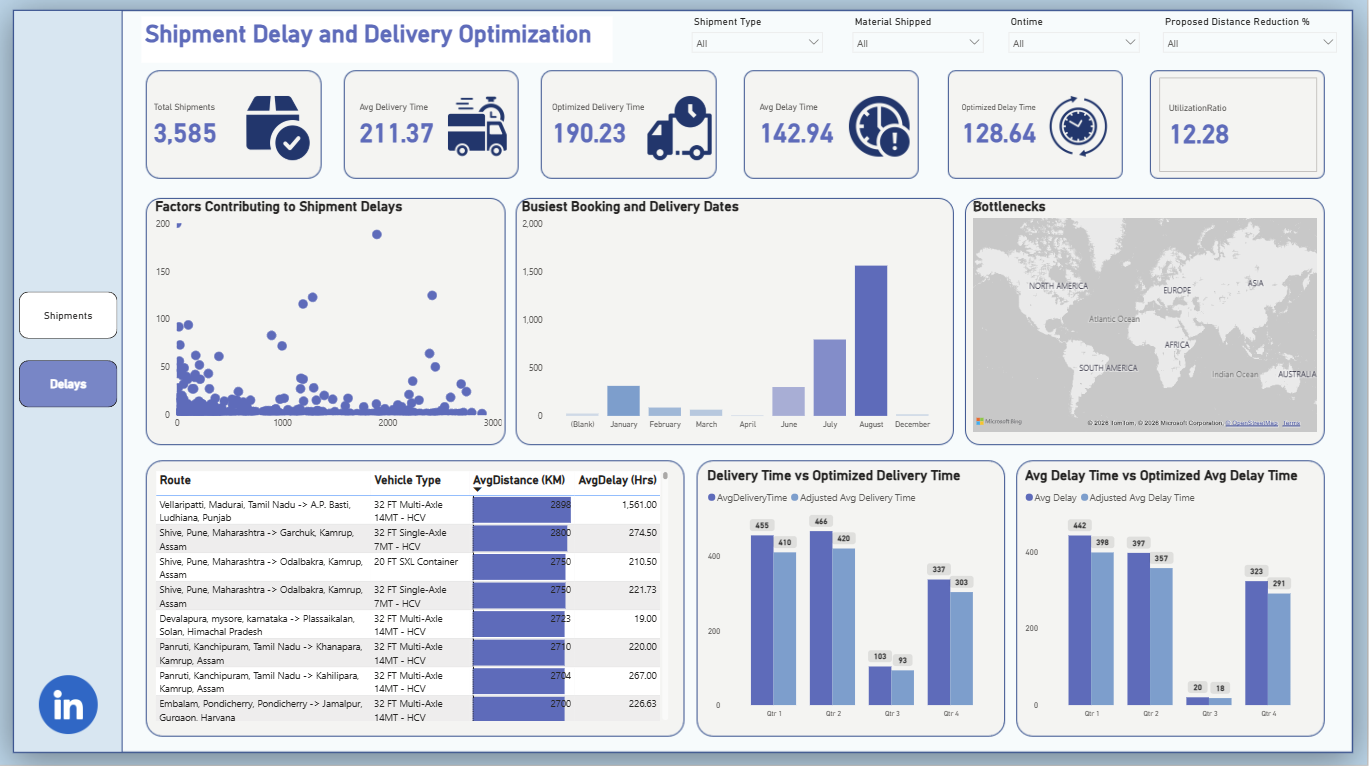
Task: Select the Delays navigation button
Action: click(x=68, y=384)
